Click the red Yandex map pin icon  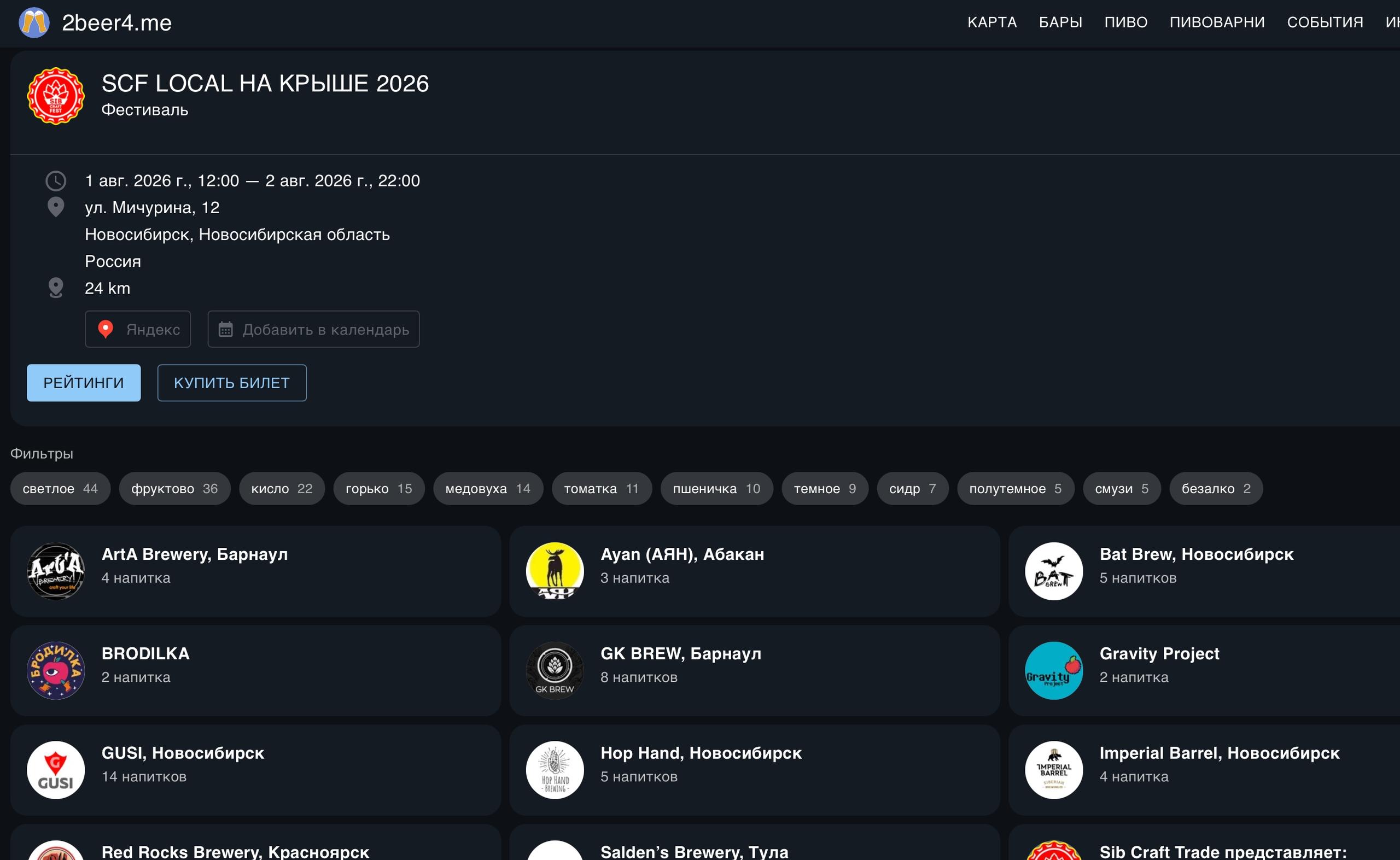pos(106,329)
